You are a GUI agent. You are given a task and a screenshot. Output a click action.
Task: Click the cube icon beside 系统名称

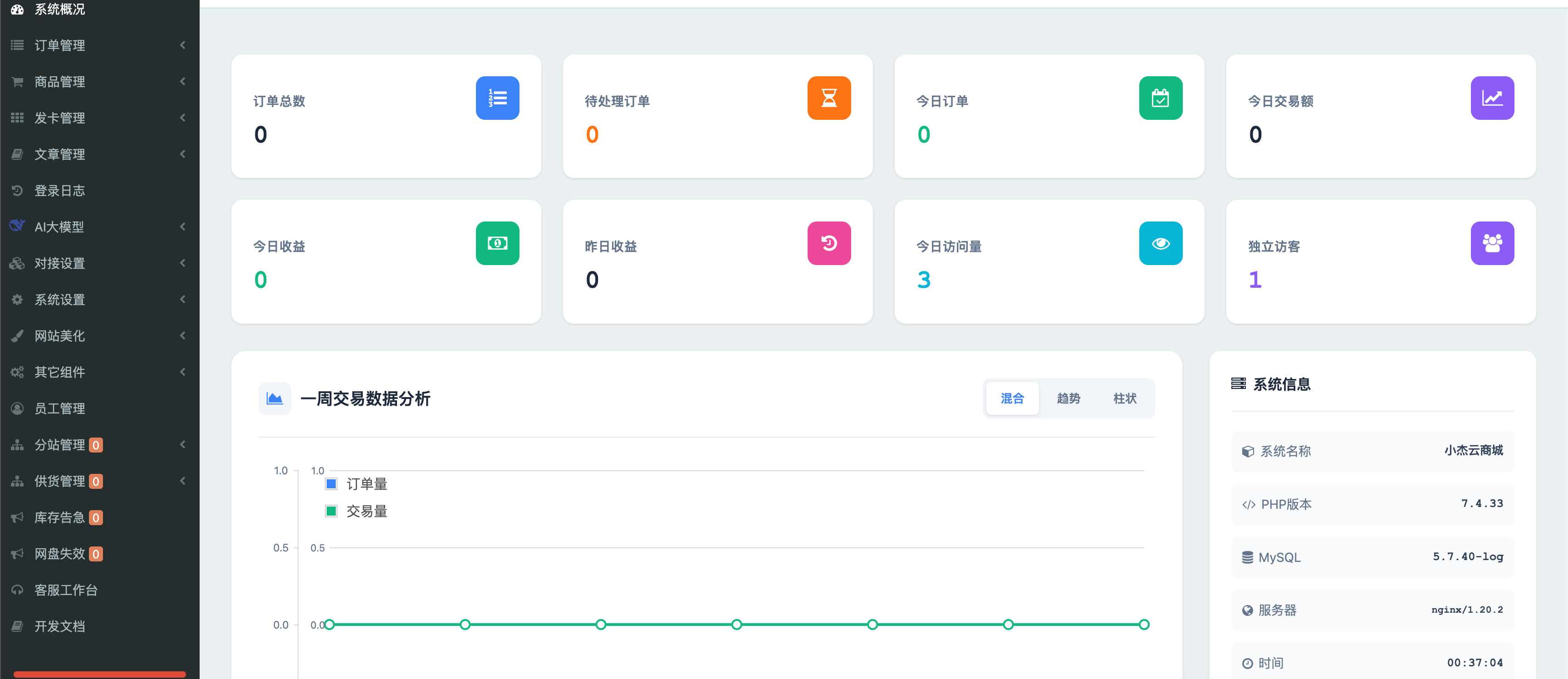coord(1248,451)
